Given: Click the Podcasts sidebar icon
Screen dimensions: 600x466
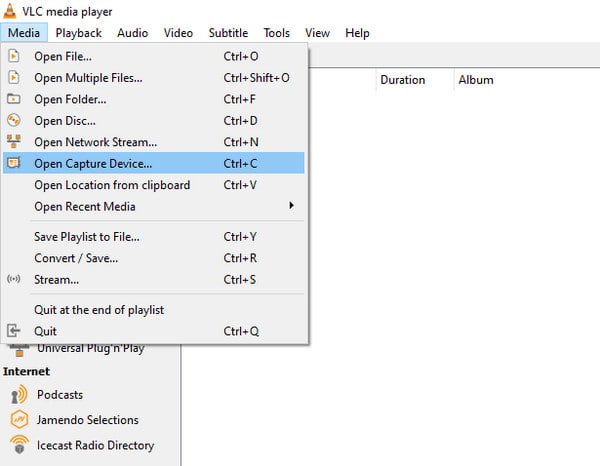Looking at the screenshot, I should point(19,394).
